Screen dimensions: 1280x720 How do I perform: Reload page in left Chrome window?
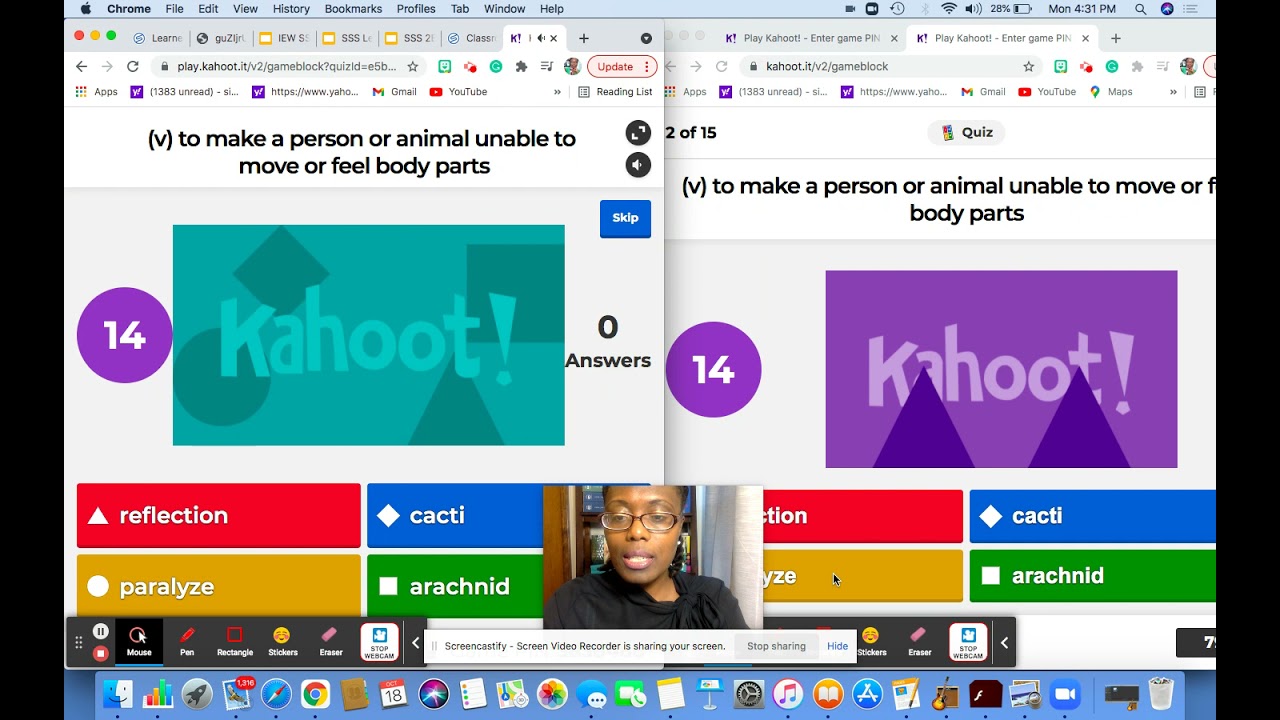pos(132,66)
